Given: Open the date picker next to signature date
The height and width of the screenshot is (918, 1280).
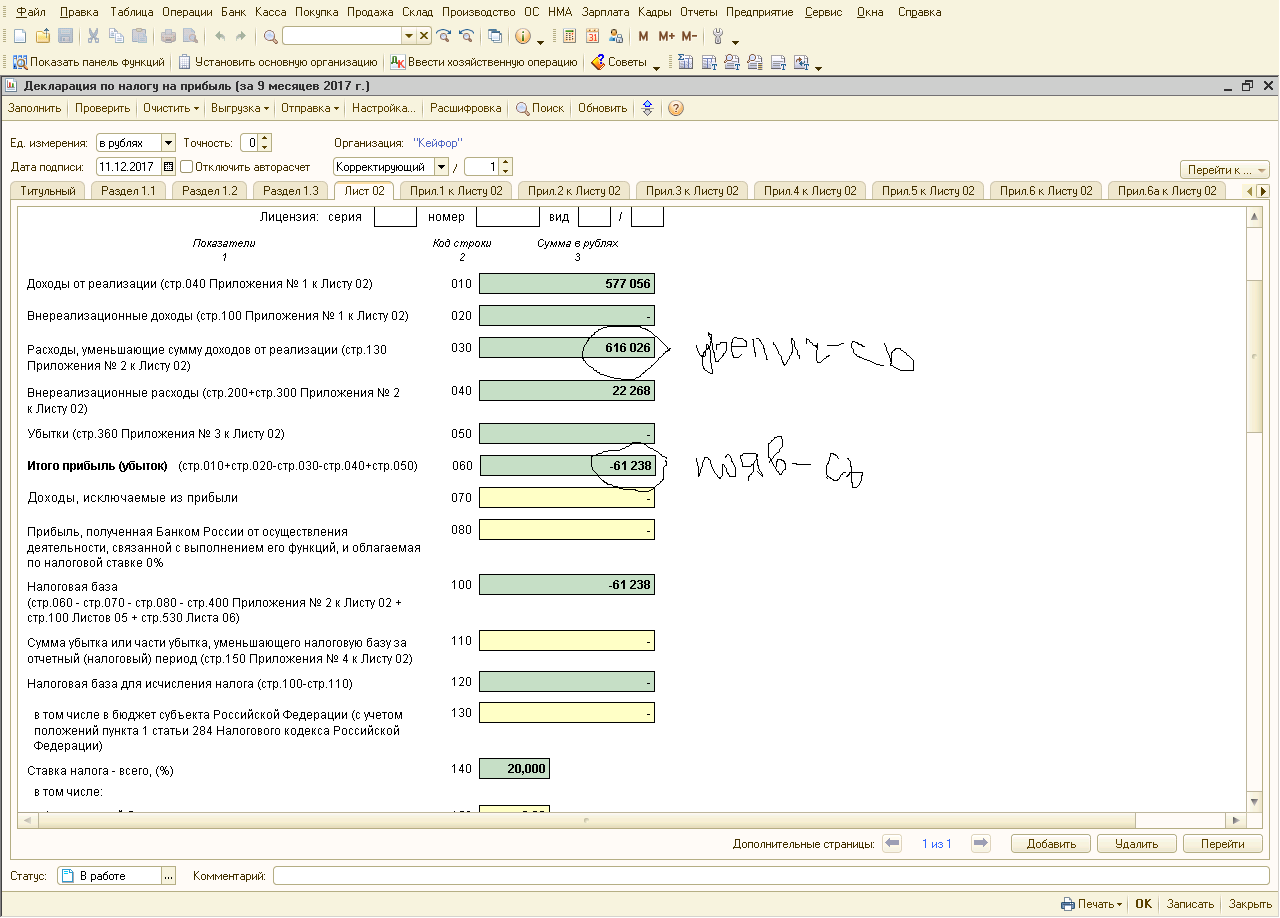Looking at the screenshot, I should (x=168, y=167).
